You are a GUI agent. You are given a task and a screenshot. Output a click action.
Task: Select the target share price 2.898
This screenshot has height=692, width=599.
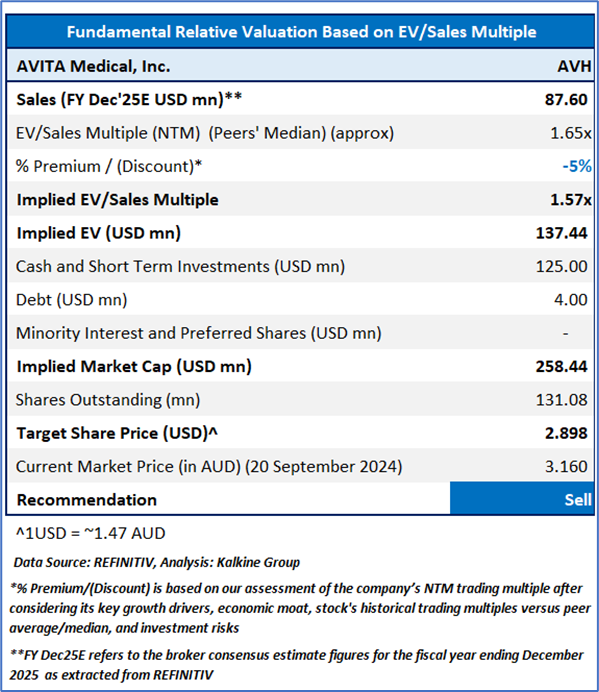pyautogui.click(x=566, y=433)
